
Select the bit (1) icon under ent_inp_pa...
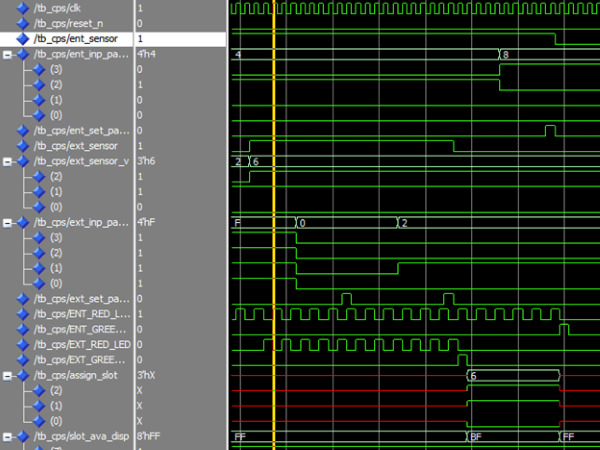point(39,100)
